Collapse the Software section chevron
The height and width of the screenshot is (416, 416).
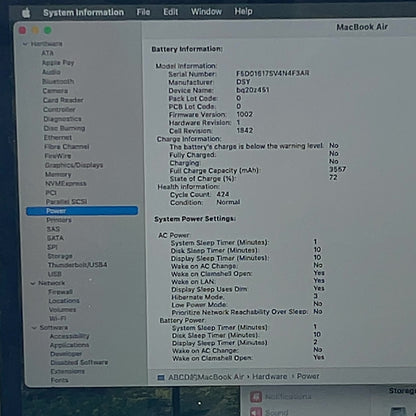tap(34, 328)
